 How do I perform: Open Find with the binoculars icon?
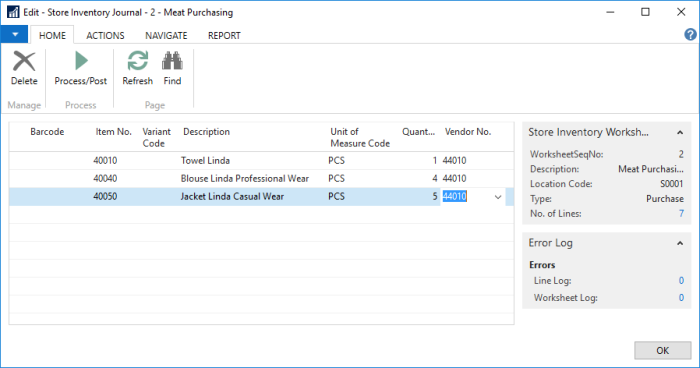[172, 68]
